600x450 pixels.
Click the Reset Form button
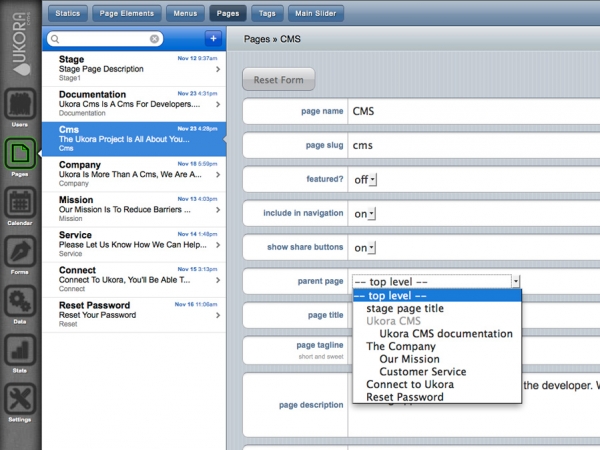(279, 80)
